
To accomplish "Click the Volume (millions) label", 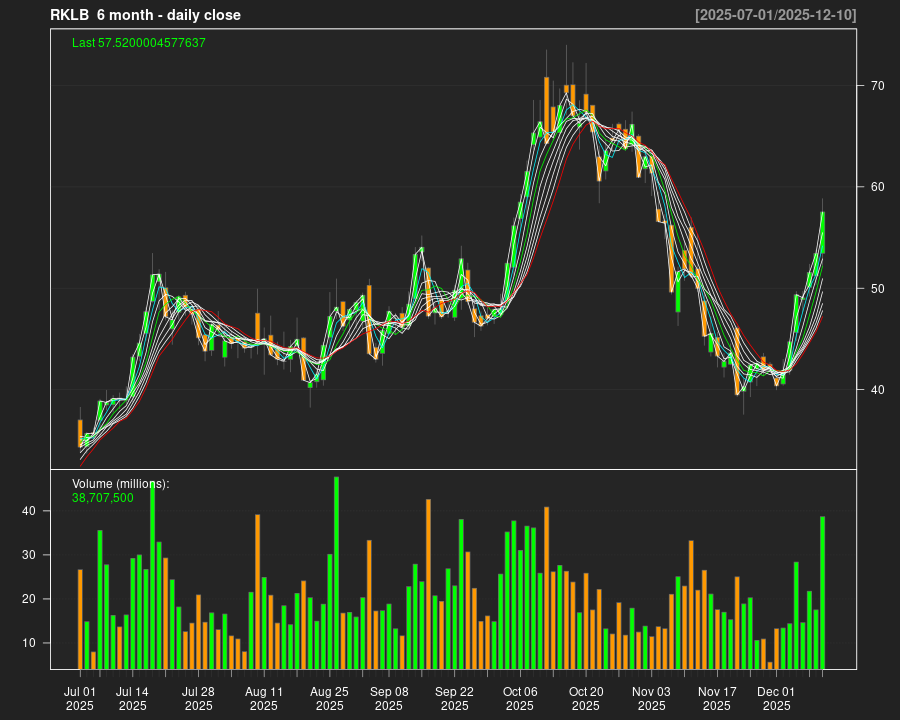I will (x=121, y=484).
